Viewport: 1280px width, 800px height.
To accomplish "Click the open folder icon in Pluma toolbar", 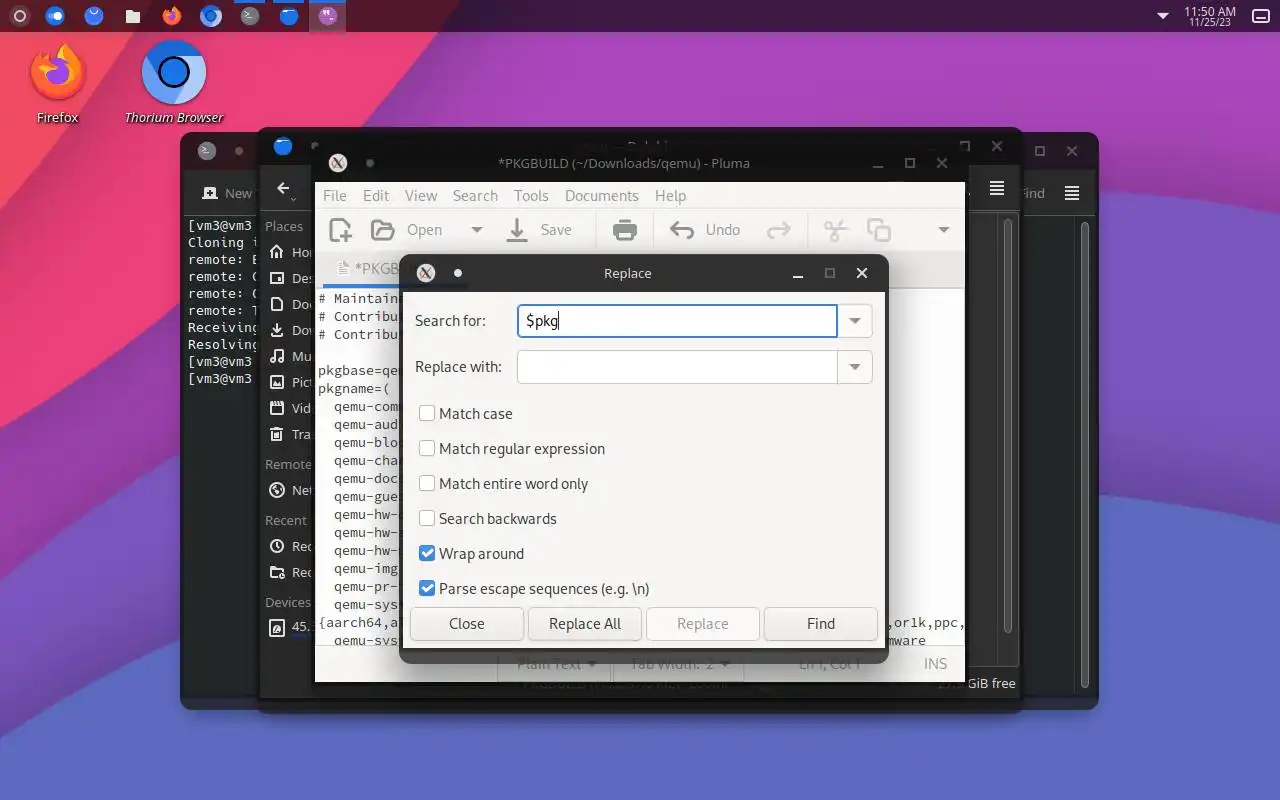I will pos(382,230).
